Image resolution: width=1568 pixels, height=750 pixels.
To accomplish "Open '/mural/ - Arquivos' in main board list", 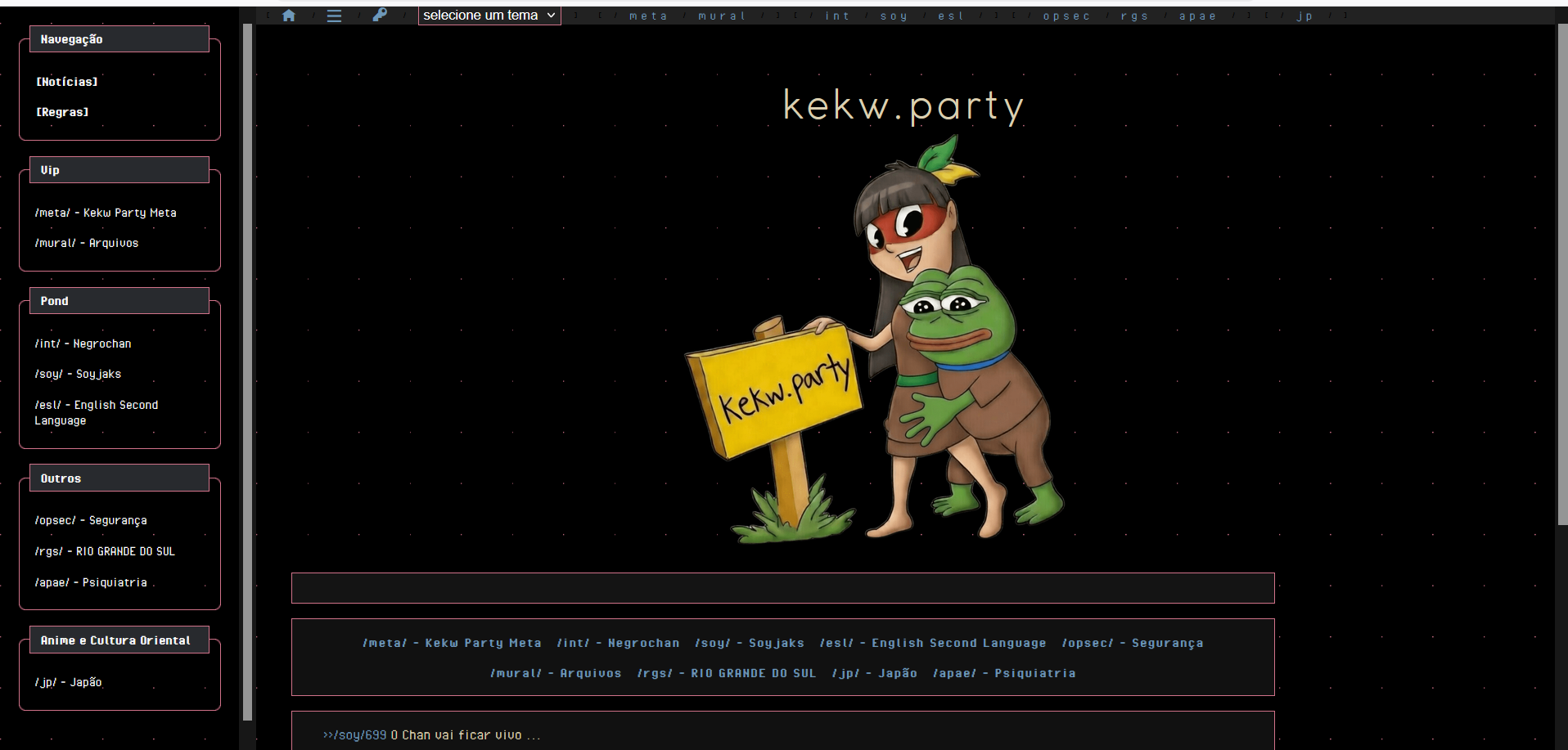I will (x=556, y=673).
